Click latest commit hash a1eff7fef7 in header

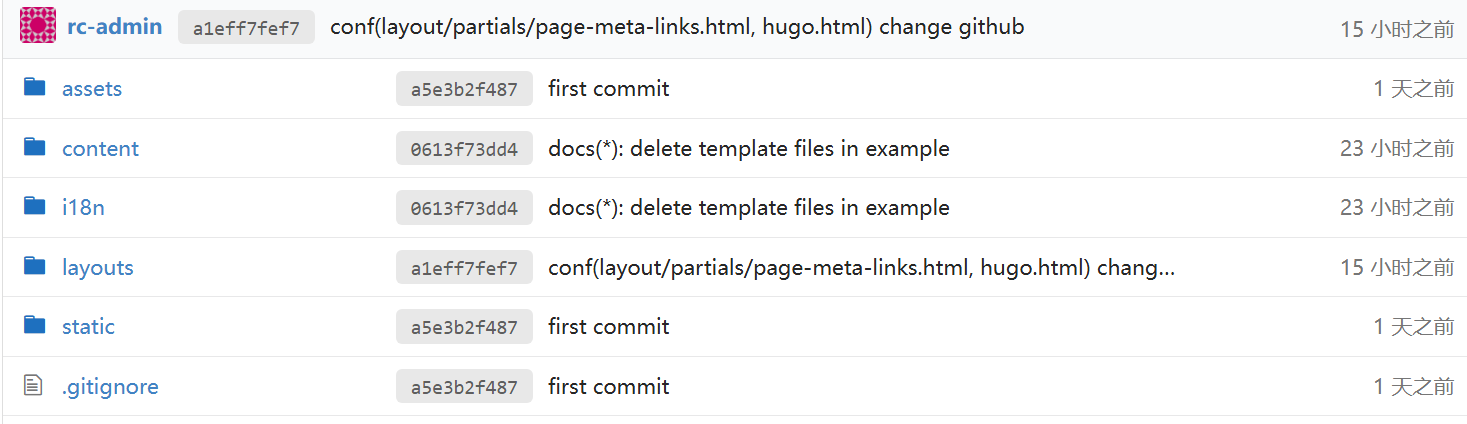(246, 28)
